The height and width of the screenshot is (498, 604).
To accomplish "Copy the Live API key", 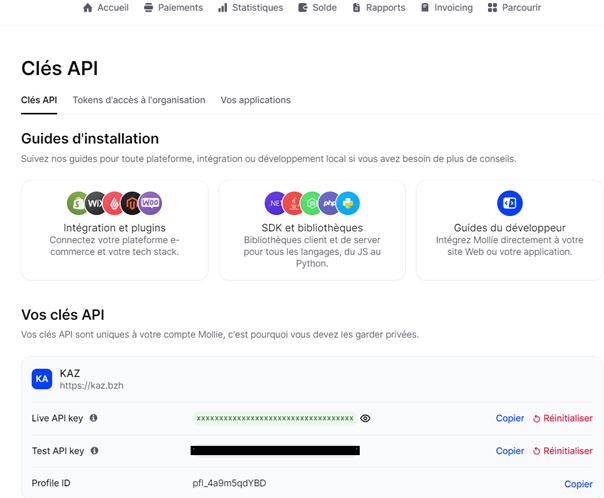I will (x=510, y=418).
